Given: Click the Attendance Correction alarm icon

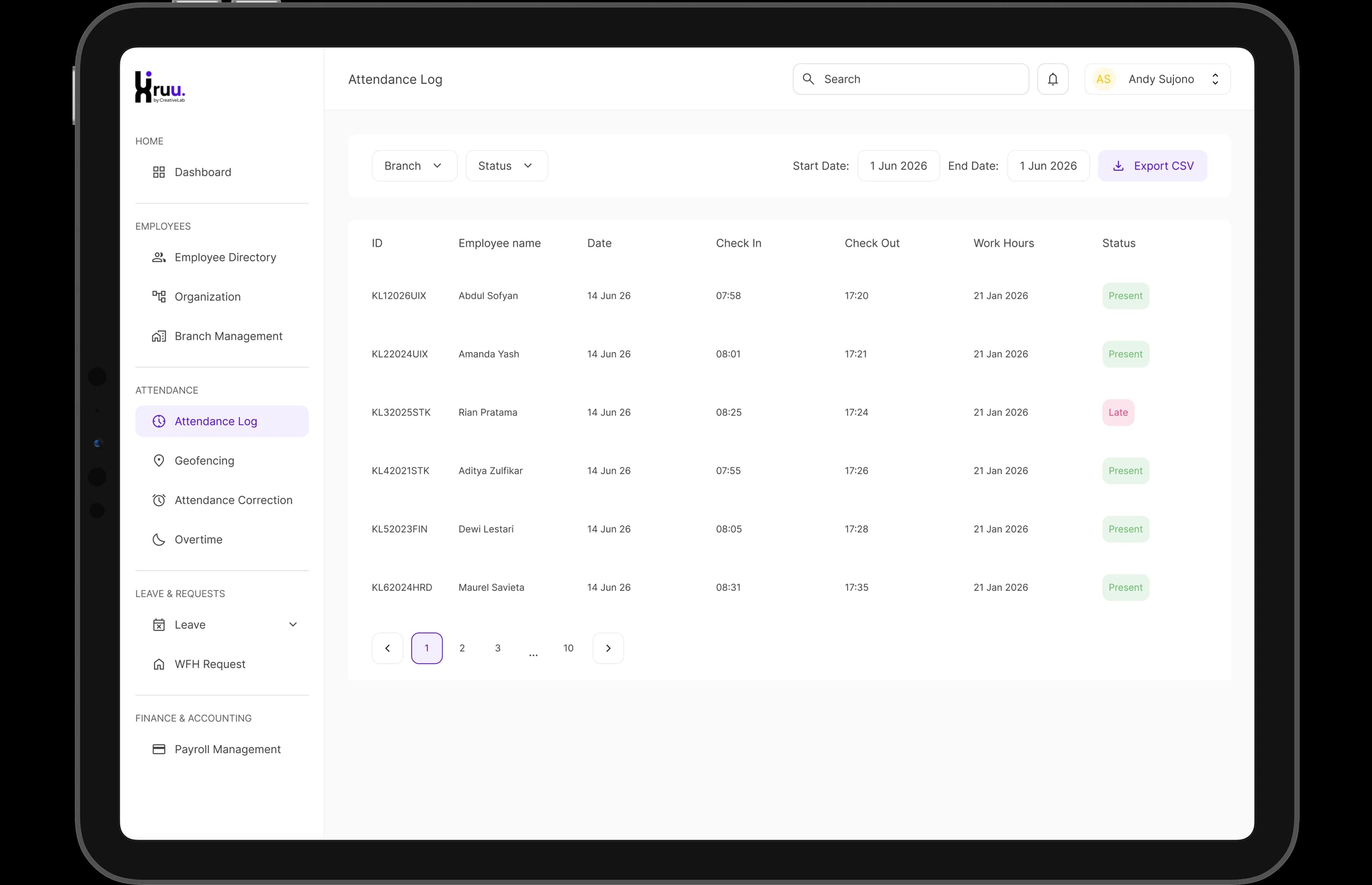Looking at the screenshot, I should coord(159,500).
